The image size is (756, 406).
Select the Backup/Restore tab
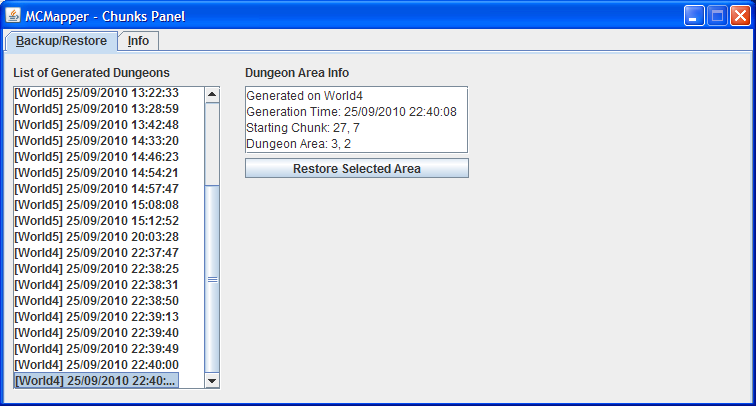61,41
